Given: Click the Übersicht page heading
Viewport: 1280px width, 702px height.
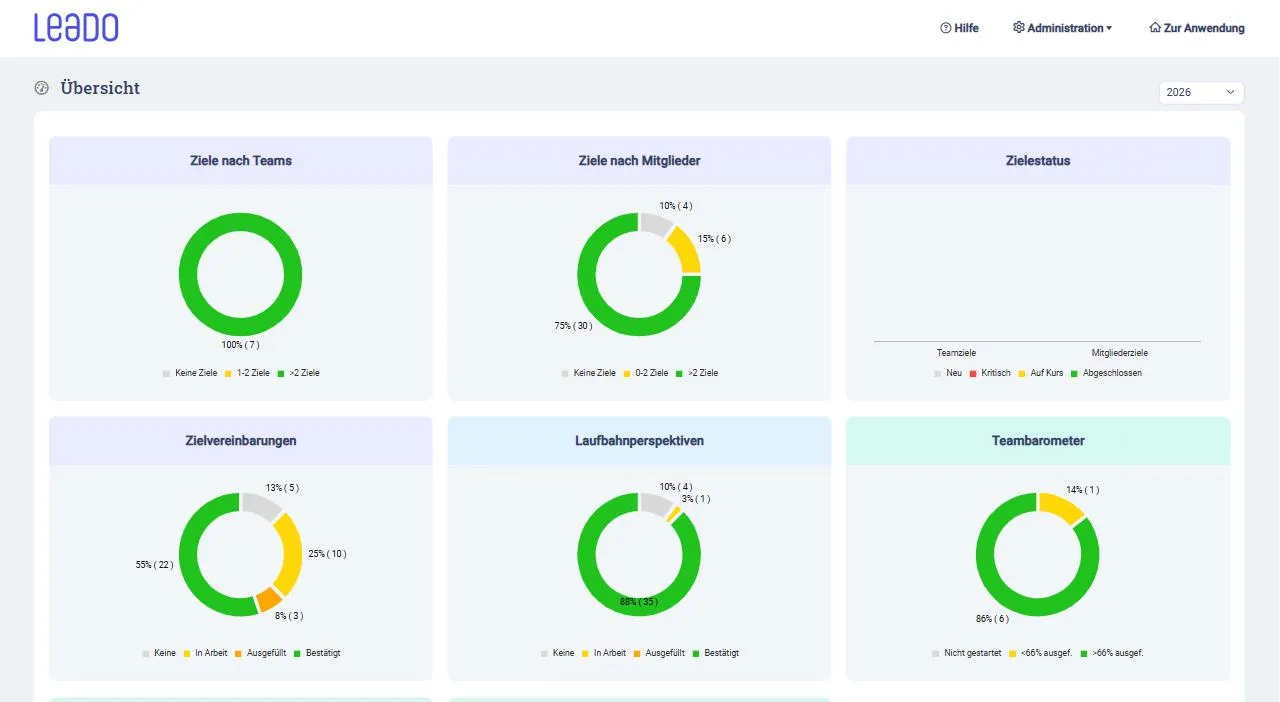Looking at the screenshot, I should pyautogui.click(x=100, y=88).
